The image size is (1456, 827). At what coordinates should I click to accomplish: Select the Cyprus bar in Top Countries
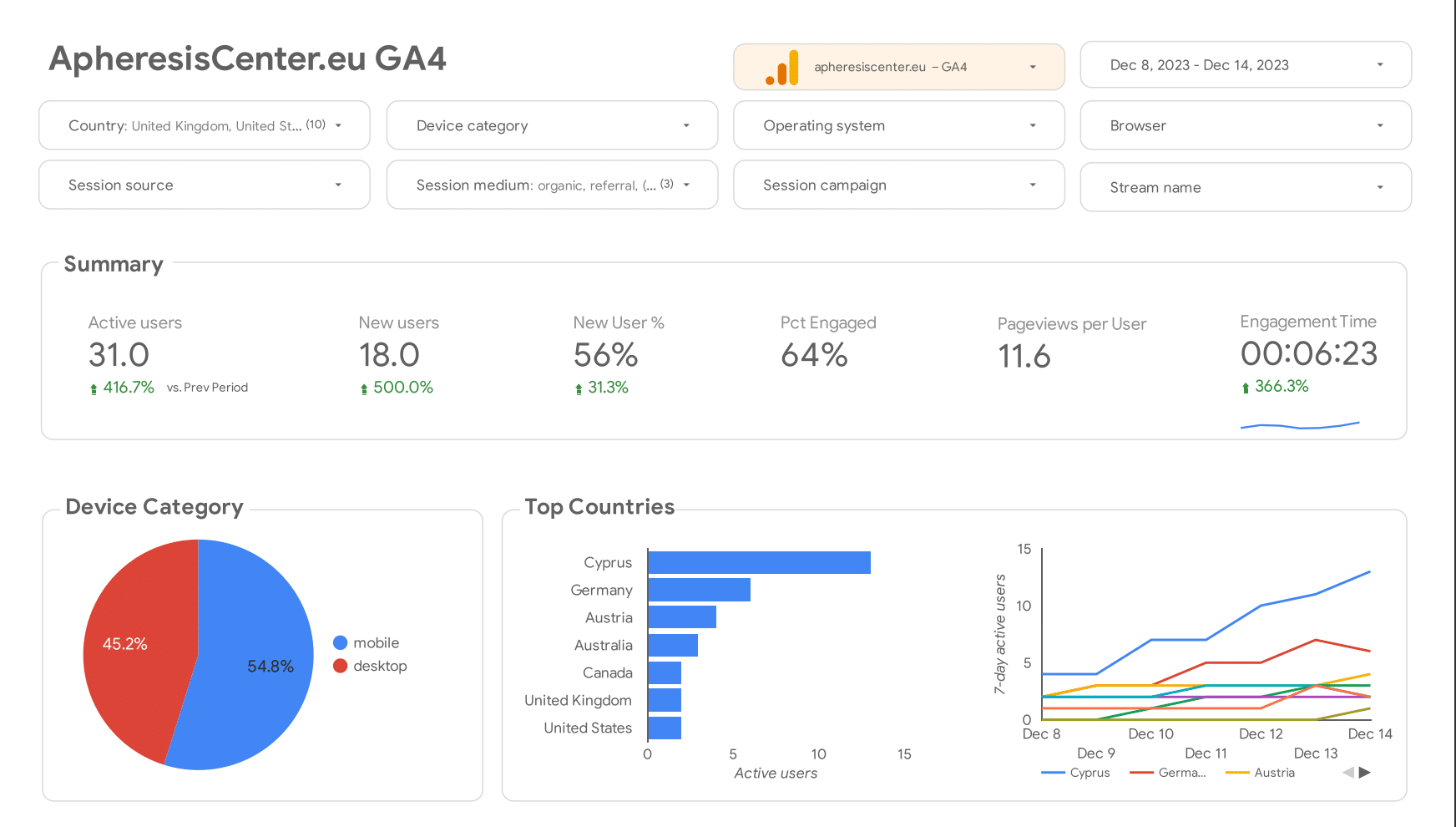759,562
